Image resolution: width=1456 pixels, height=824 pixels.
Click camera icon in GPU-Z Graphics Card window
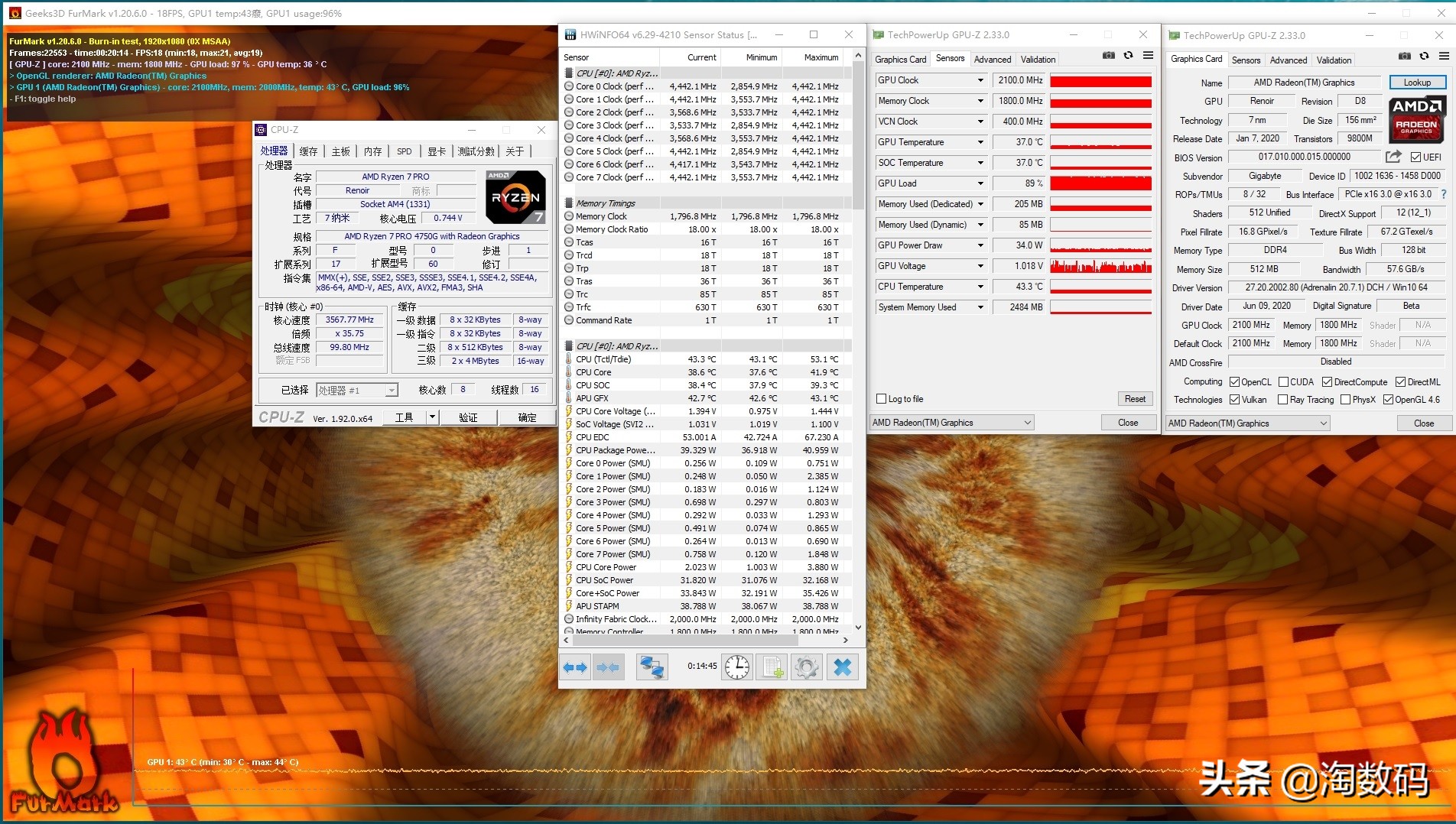pos(1404,56)
